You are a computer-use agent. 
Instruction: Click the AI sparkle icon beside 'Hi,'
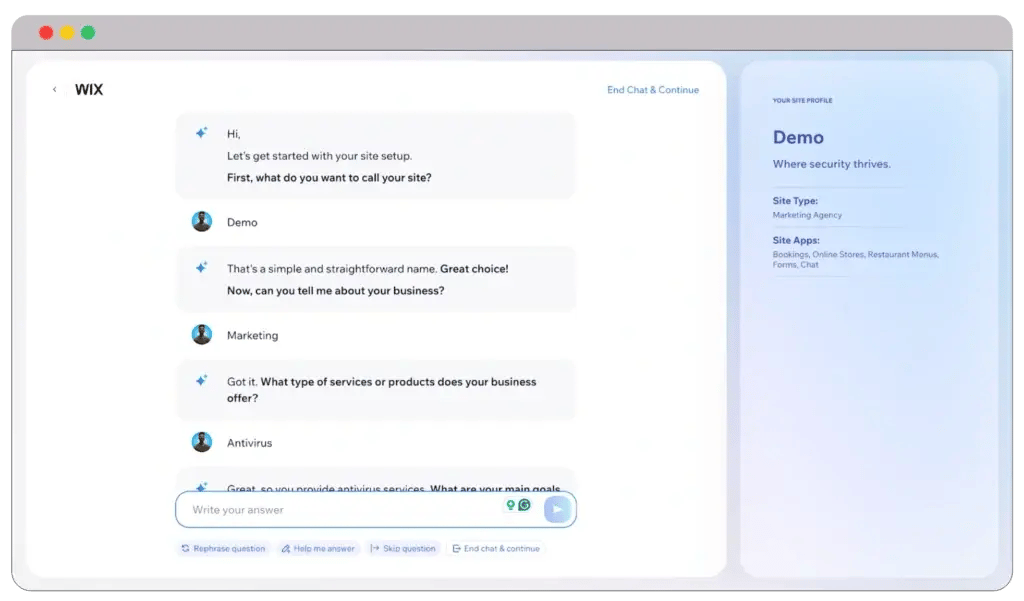coord(201,133)
